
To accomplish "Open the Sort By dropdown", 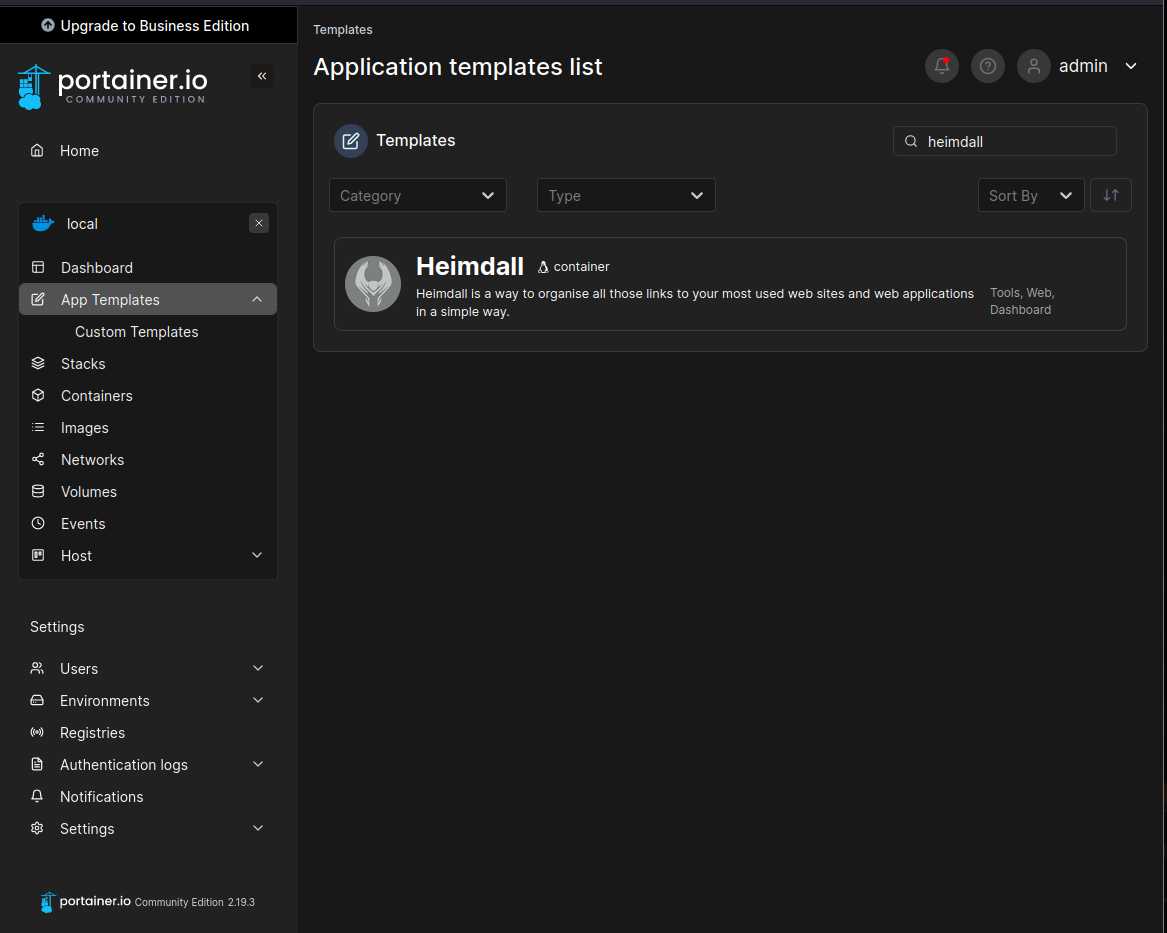I will (x=1031, y=195).
